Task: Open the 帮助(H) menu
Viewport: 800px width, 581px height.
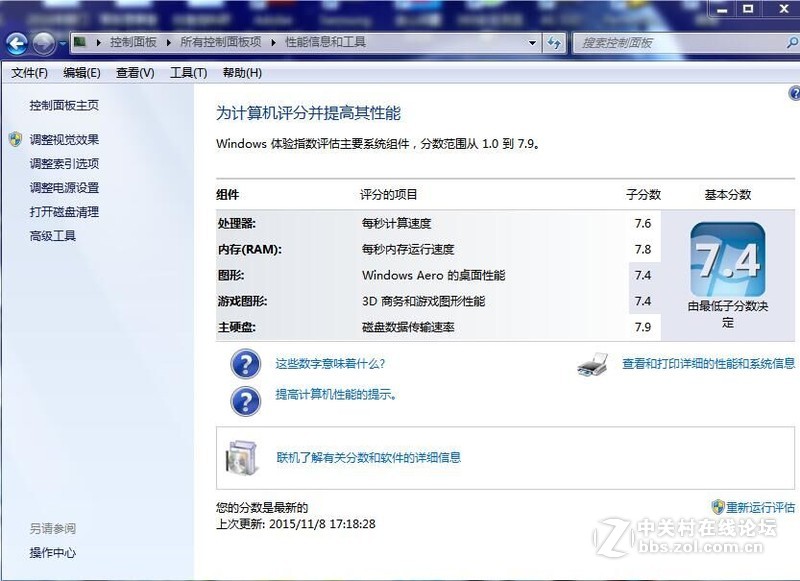Action: 242,73
